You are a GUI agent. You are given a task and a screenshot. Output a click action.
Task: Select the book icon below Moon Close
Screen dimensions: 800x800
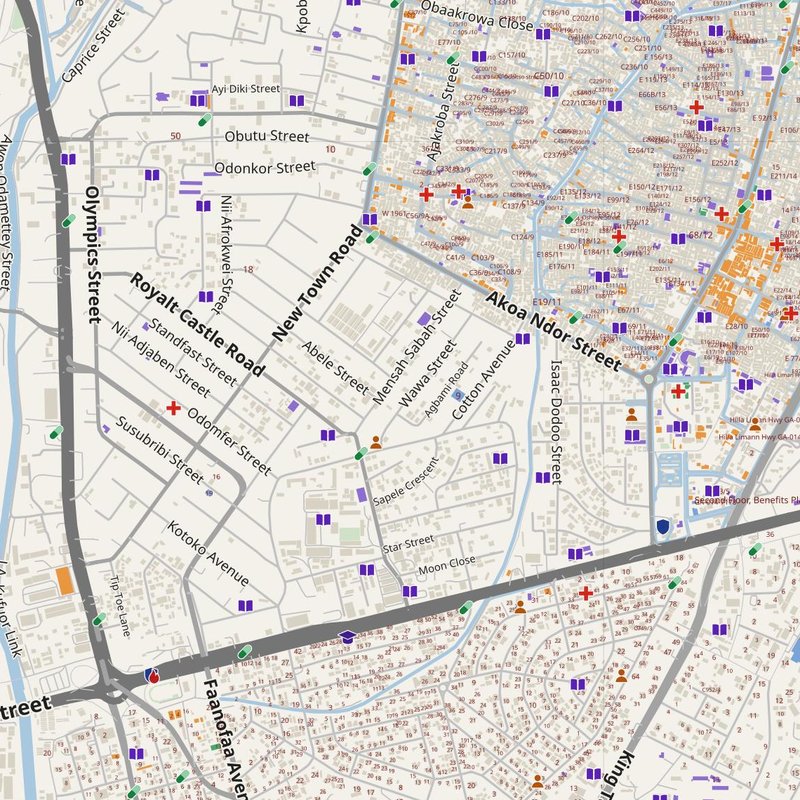[410, 591]
